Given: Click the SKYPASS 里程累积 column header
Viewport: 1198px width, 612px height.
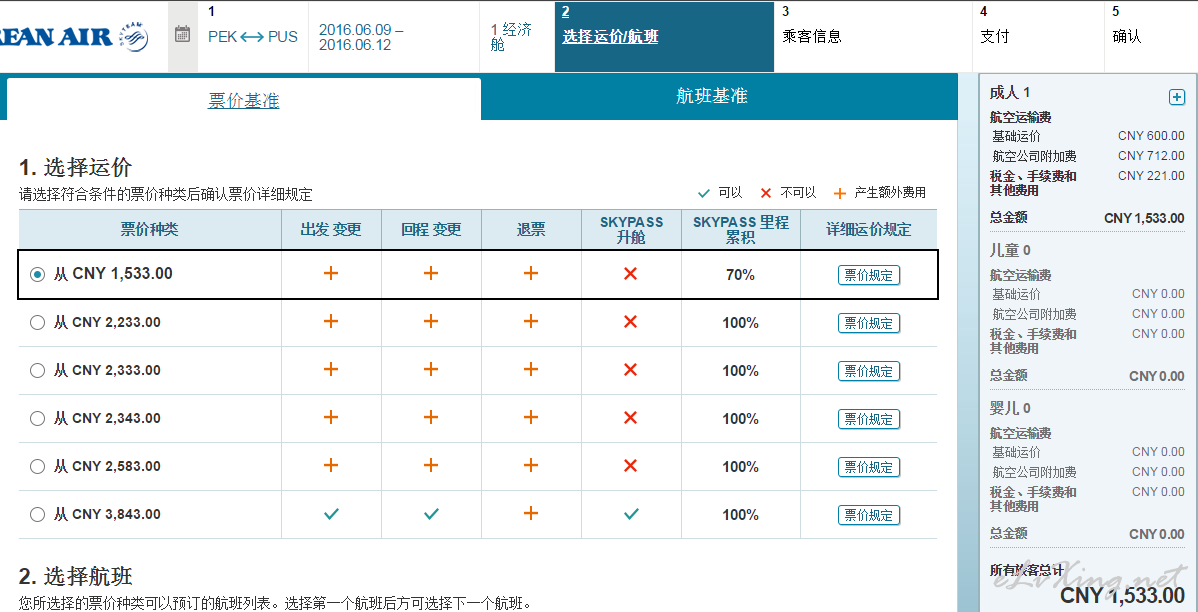Looking at the screenshot, I should click(x=740, y=229).
